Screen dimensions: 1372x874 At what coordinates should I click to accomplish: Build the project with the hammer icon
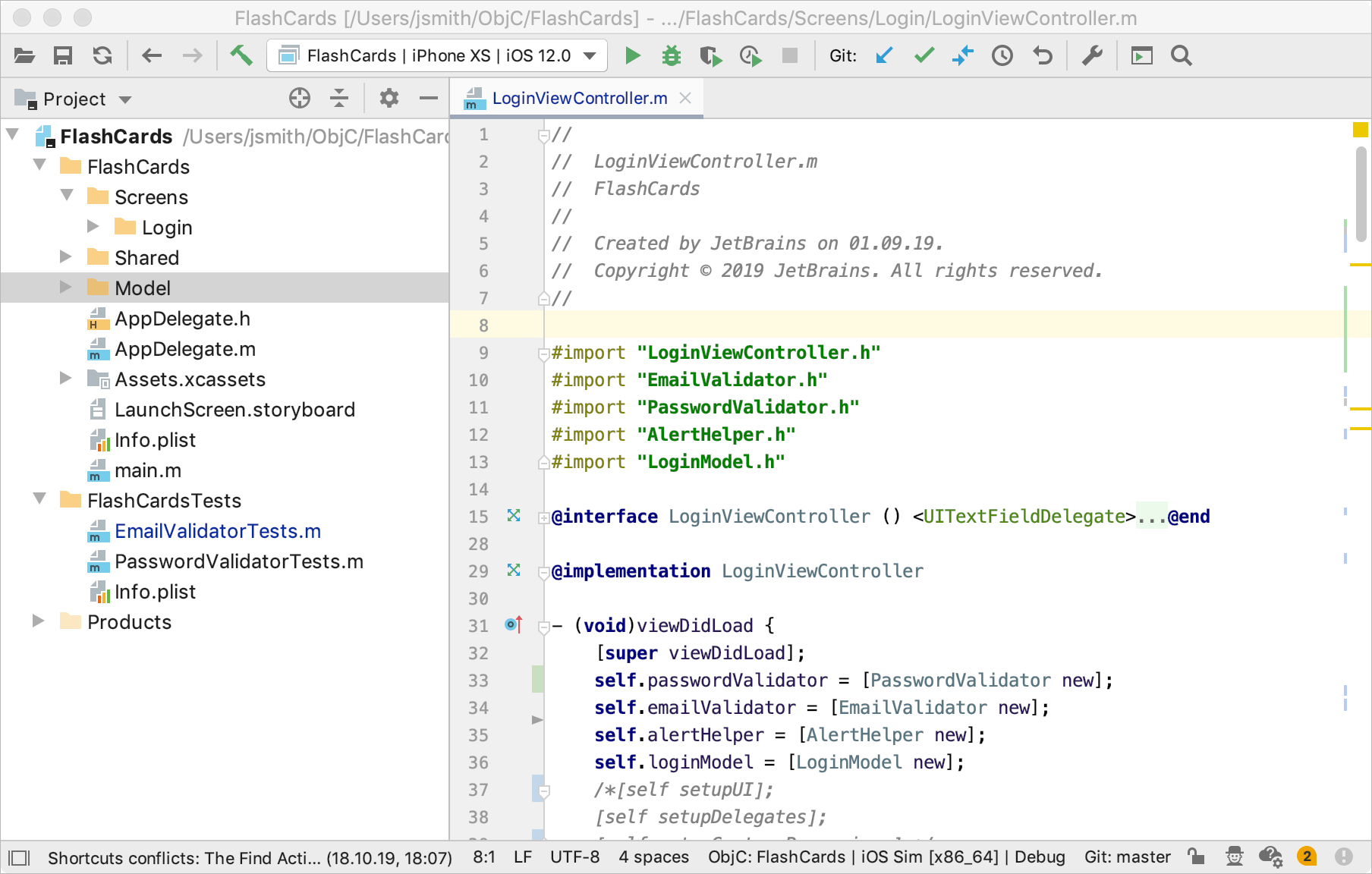(x=241, y=55)
